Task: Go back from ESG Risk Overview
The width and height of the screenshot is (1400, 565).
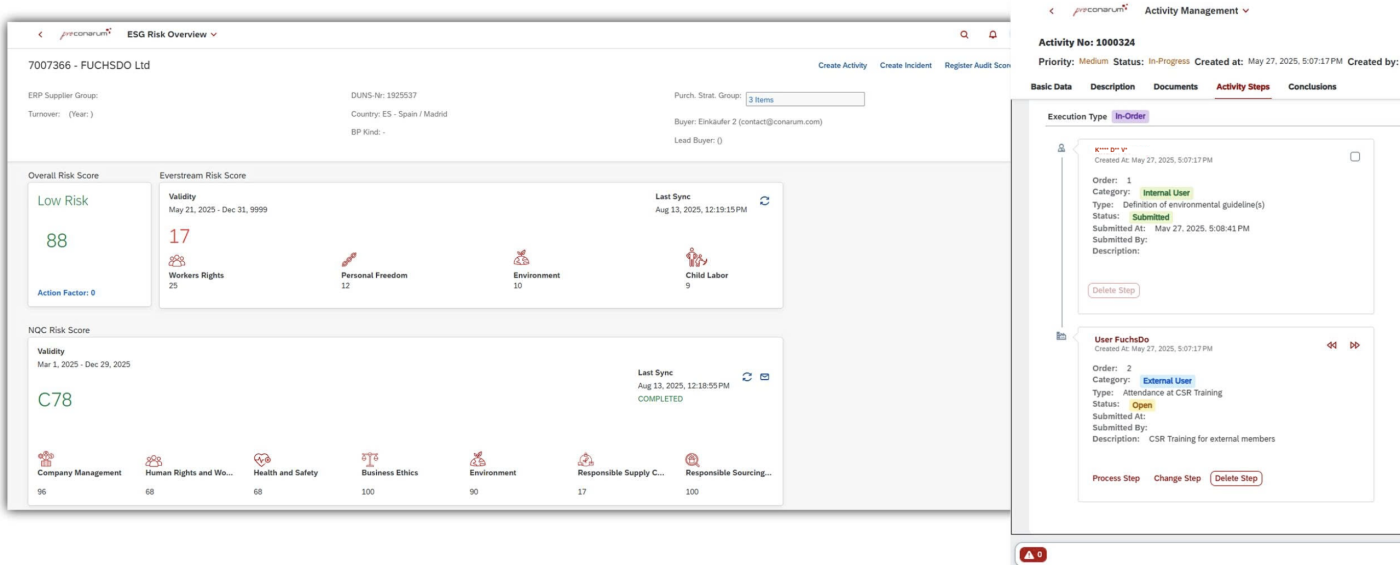Action: 40,34
